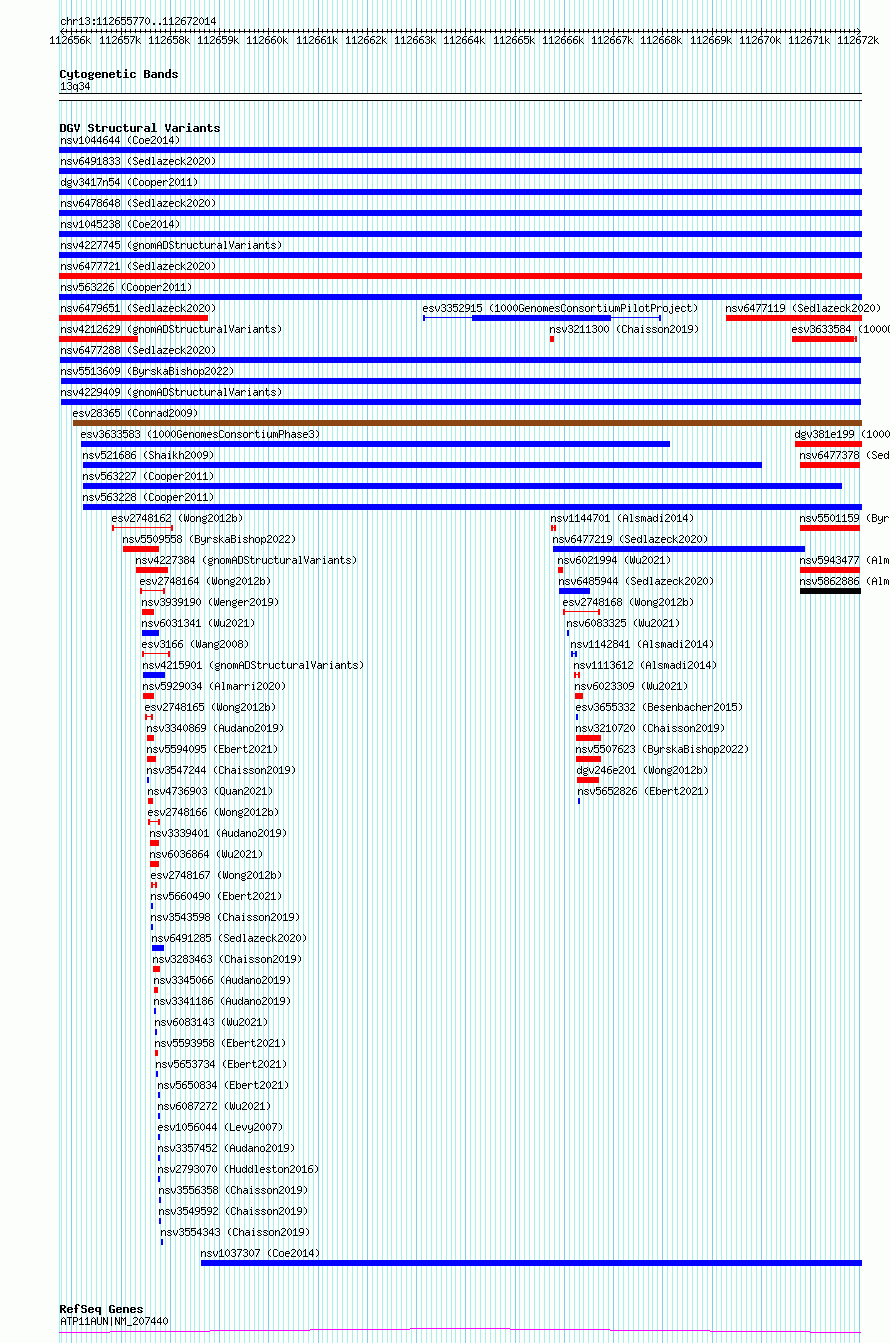890x1343 pixels.
Task: Click the 13q34 cytogenetic band label
Action: [x=75, y=86]
